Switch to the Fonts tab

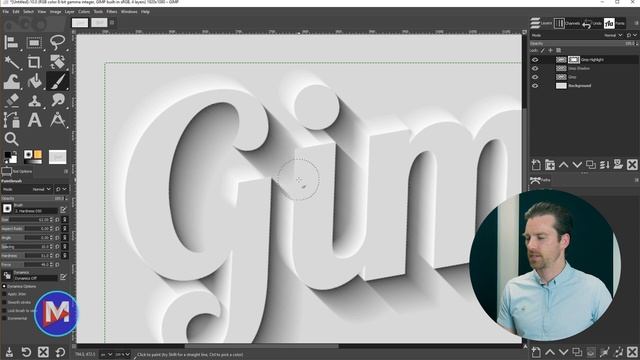[x=615, y=23]
